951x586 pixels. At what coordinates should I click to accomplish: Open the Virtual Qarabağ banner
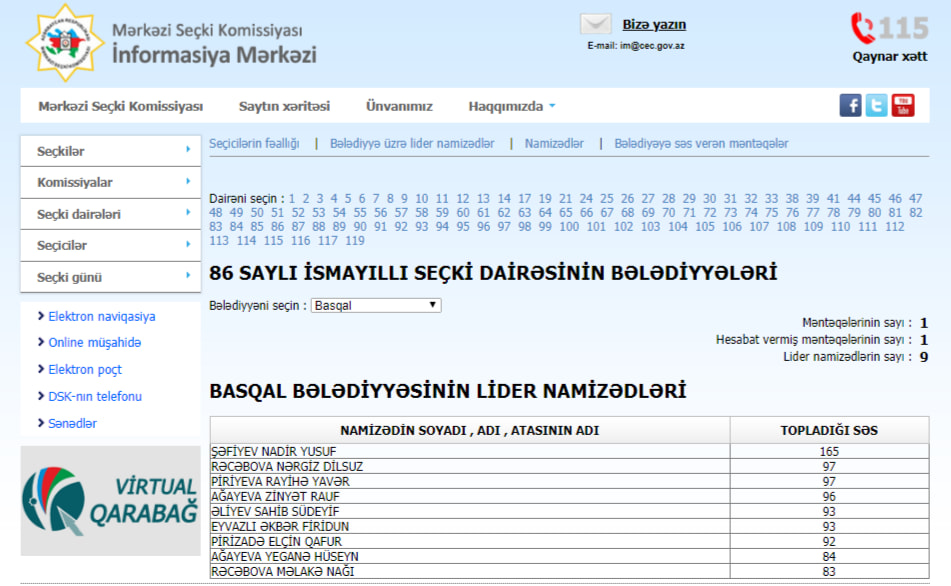tap(110, 501)
